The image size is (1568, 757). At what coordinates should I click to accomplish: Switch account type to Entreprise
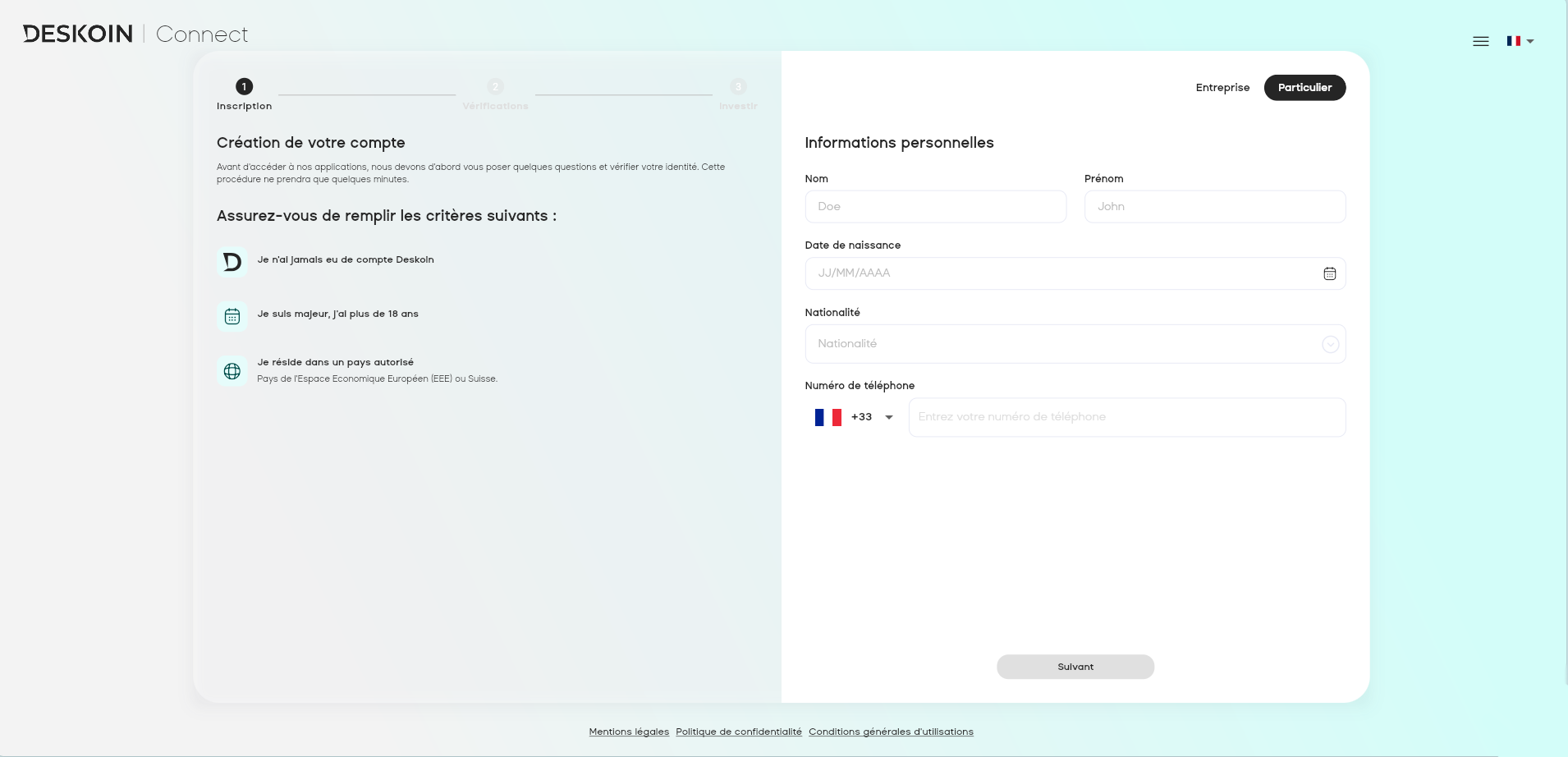(1222, 88)
